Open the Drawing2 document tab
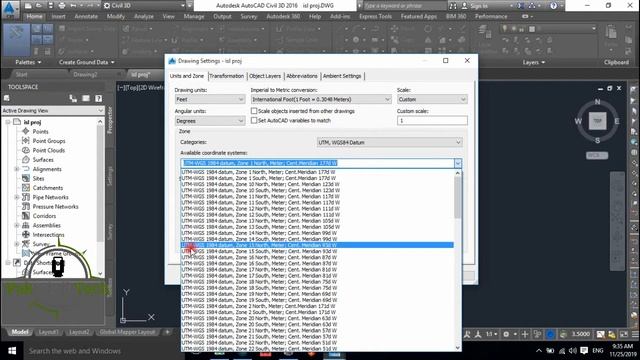The width and height of the screenshot is (640, 360). pos(85,75)
